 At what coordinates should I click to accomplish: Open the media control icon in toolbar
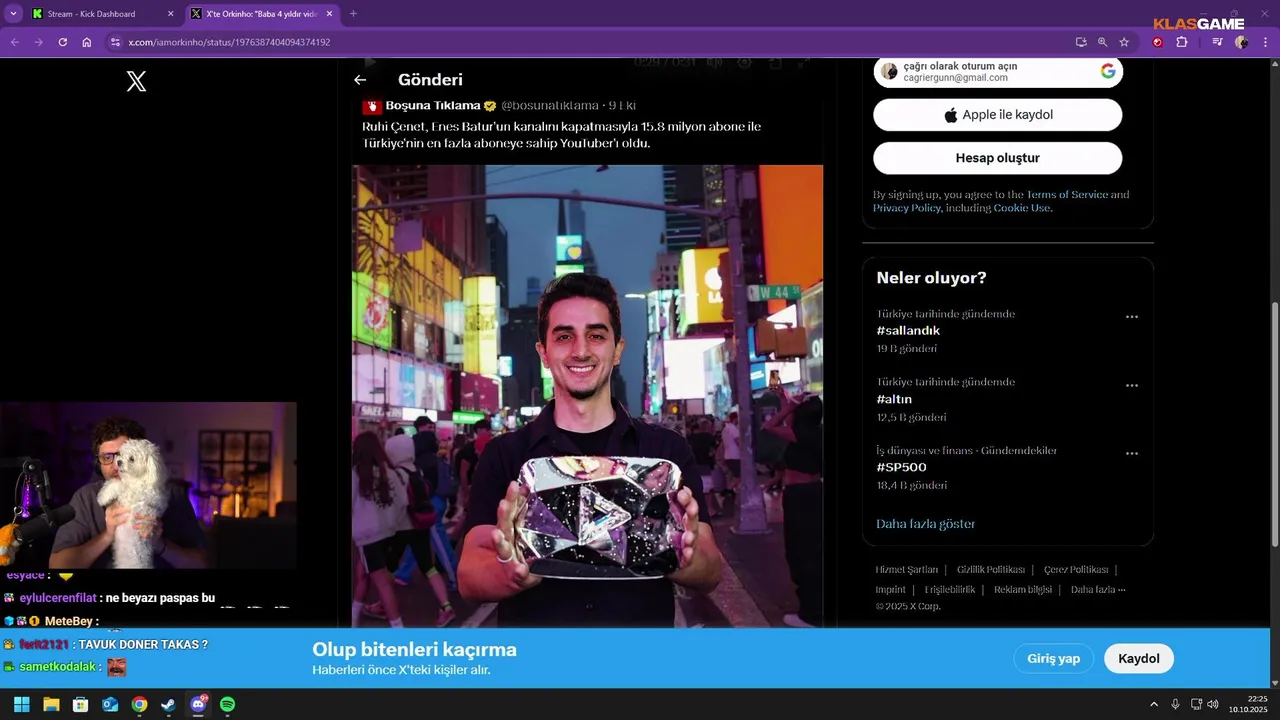pos(1217,42)
